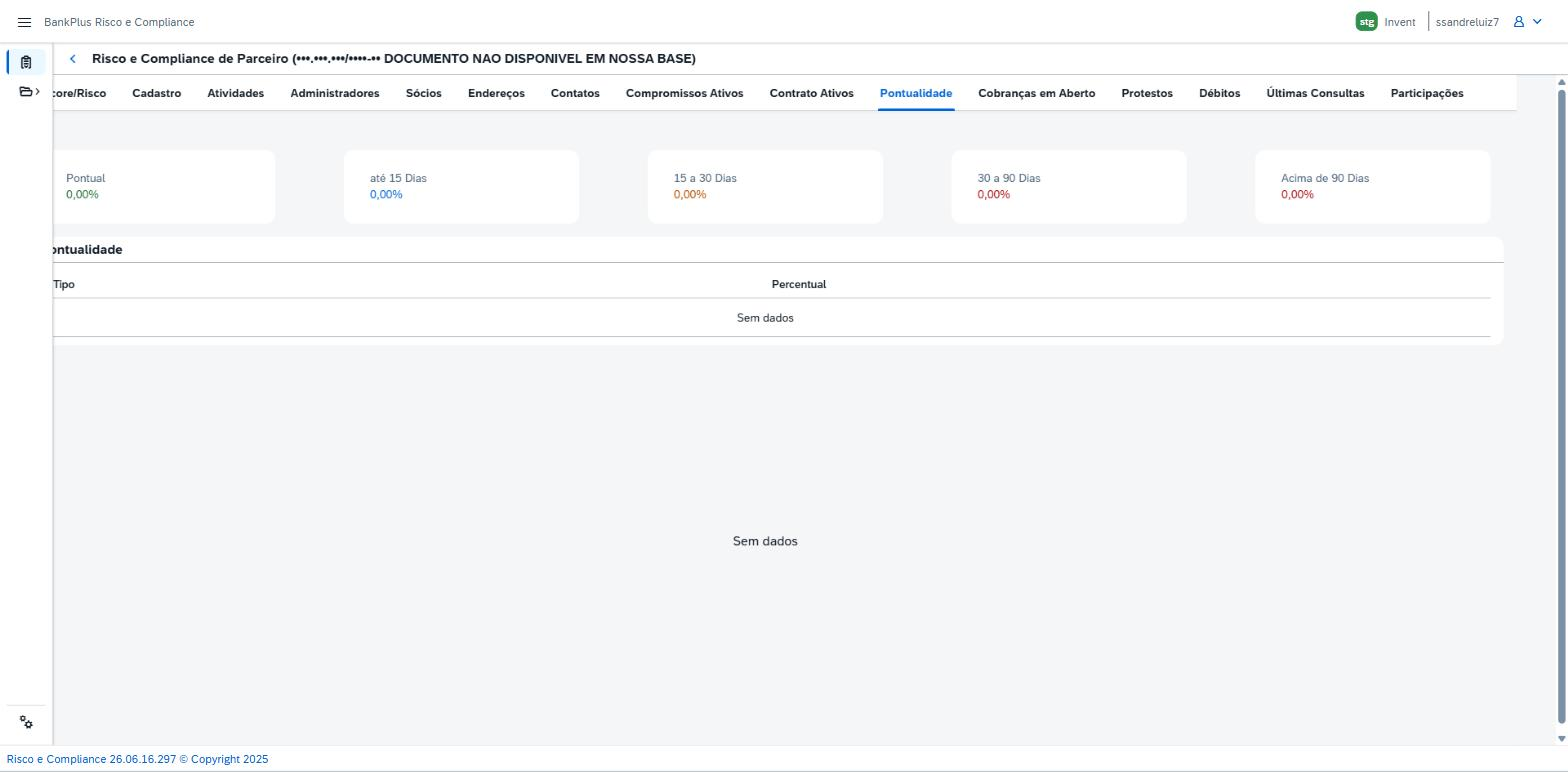1568x772 pixels.
Task: Click the Pontual percentage card
Action: click(164, 187)
